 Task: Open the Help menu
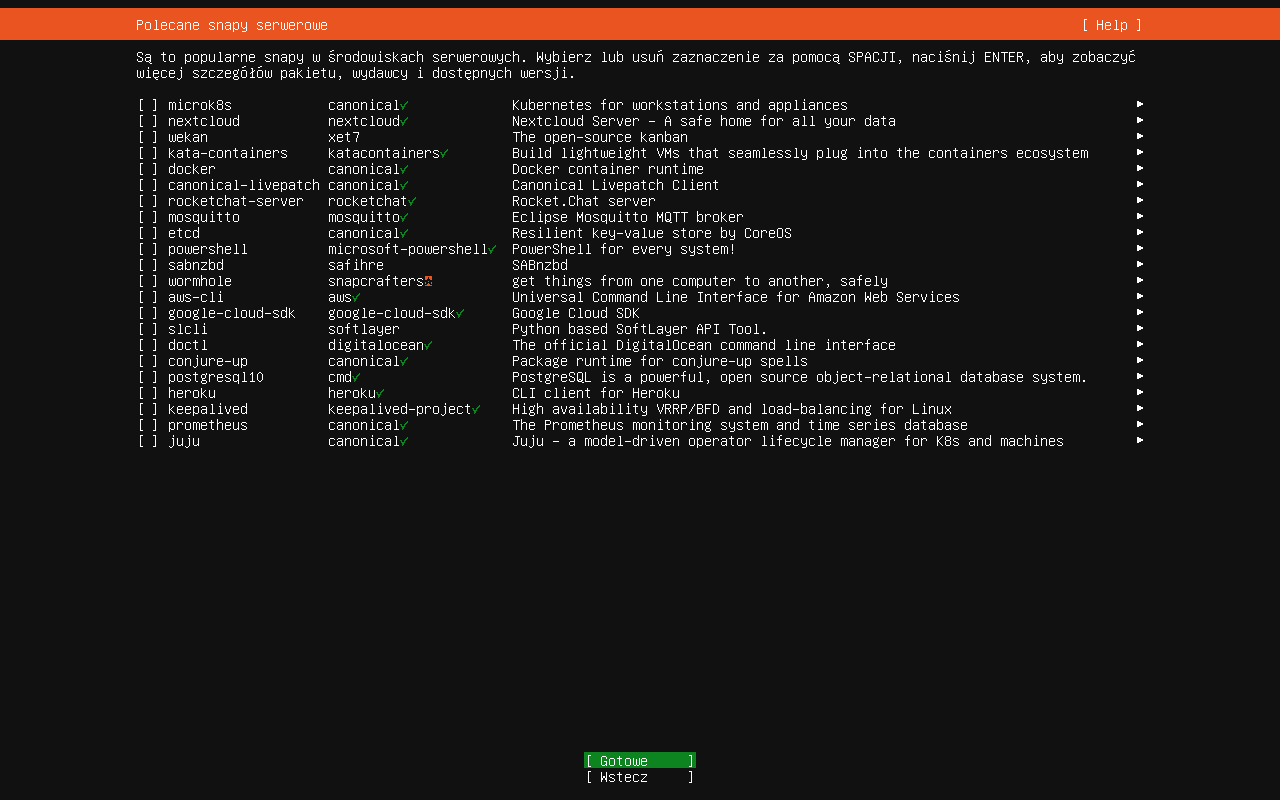tap(1112, 25)
